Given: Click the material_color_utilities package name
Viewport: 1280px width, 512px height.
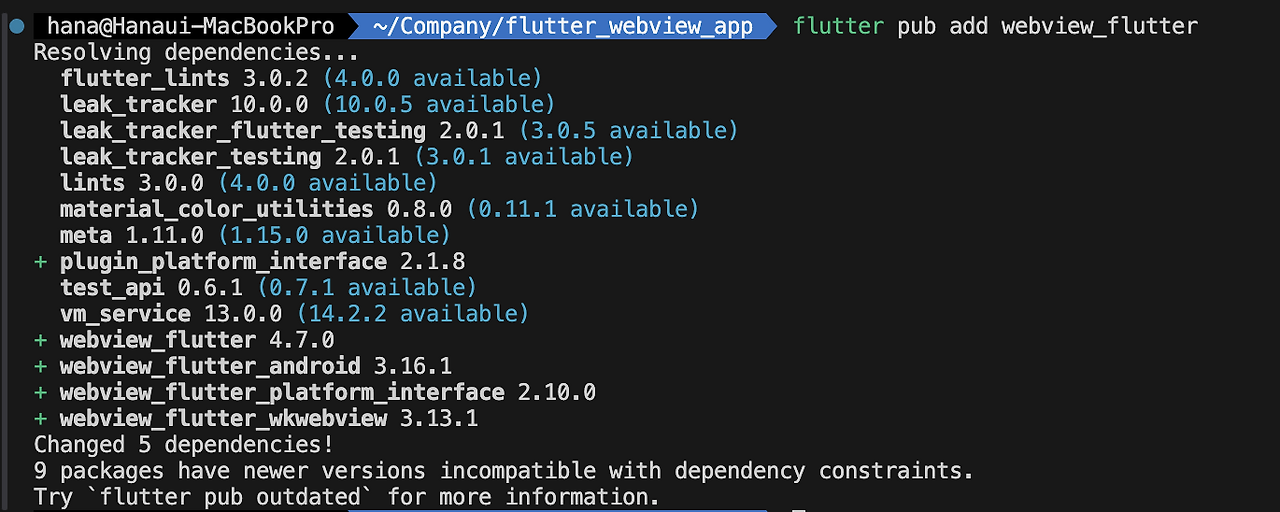Looking at the screenshot, I should [216, 209].
